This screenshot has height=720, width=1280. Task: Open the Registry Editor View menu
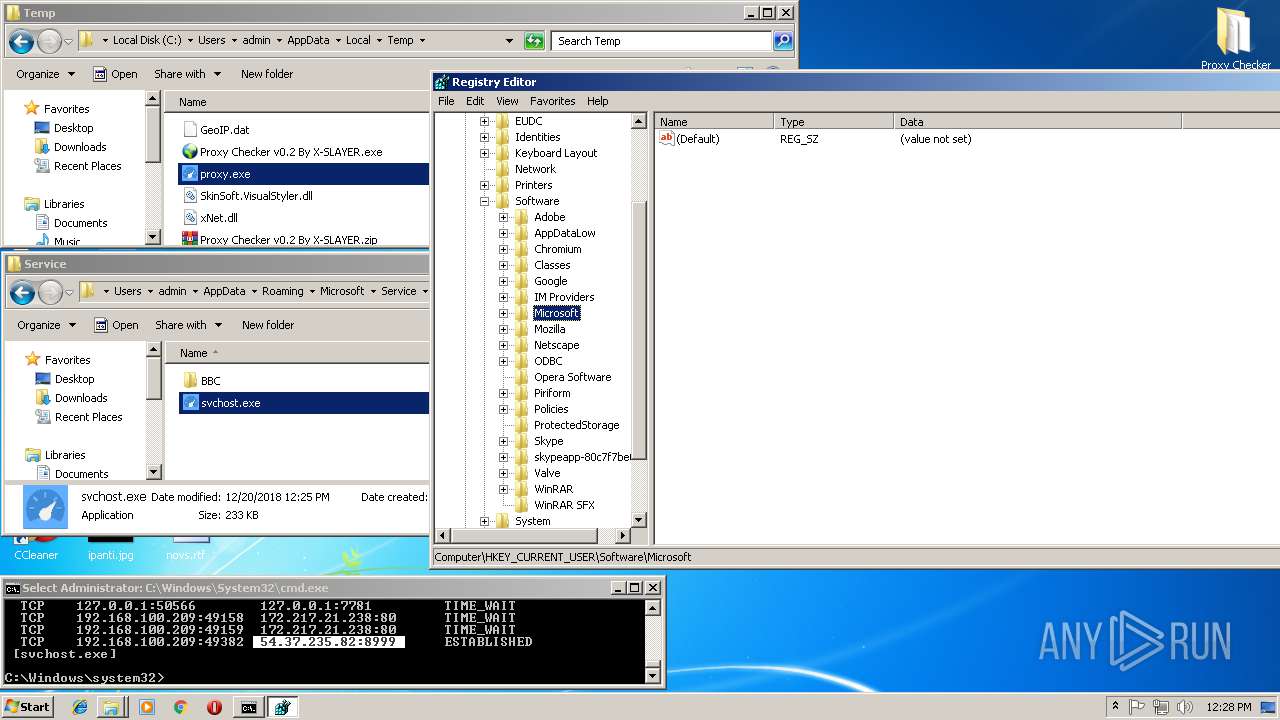click(507, 101)
